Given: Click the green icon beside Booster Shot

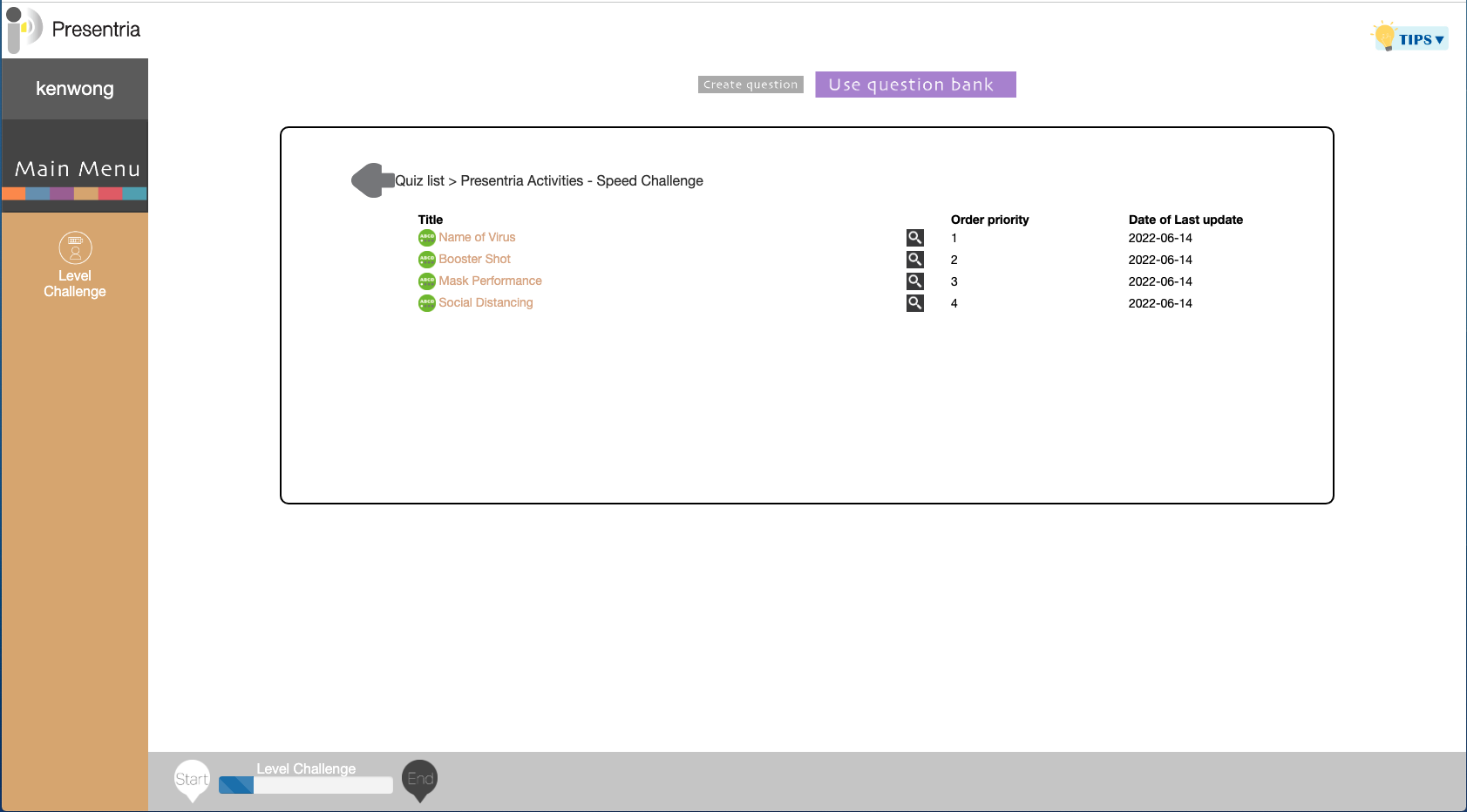Looking at the screenshot, I should pos(427,260).
